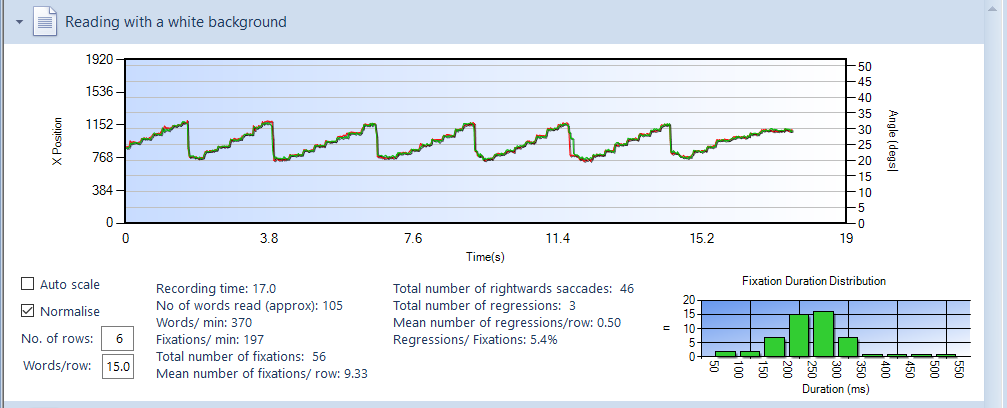Screen dimensions: 1007x408
Task: Click the Reading with a white background title
Action: [176, 21]
